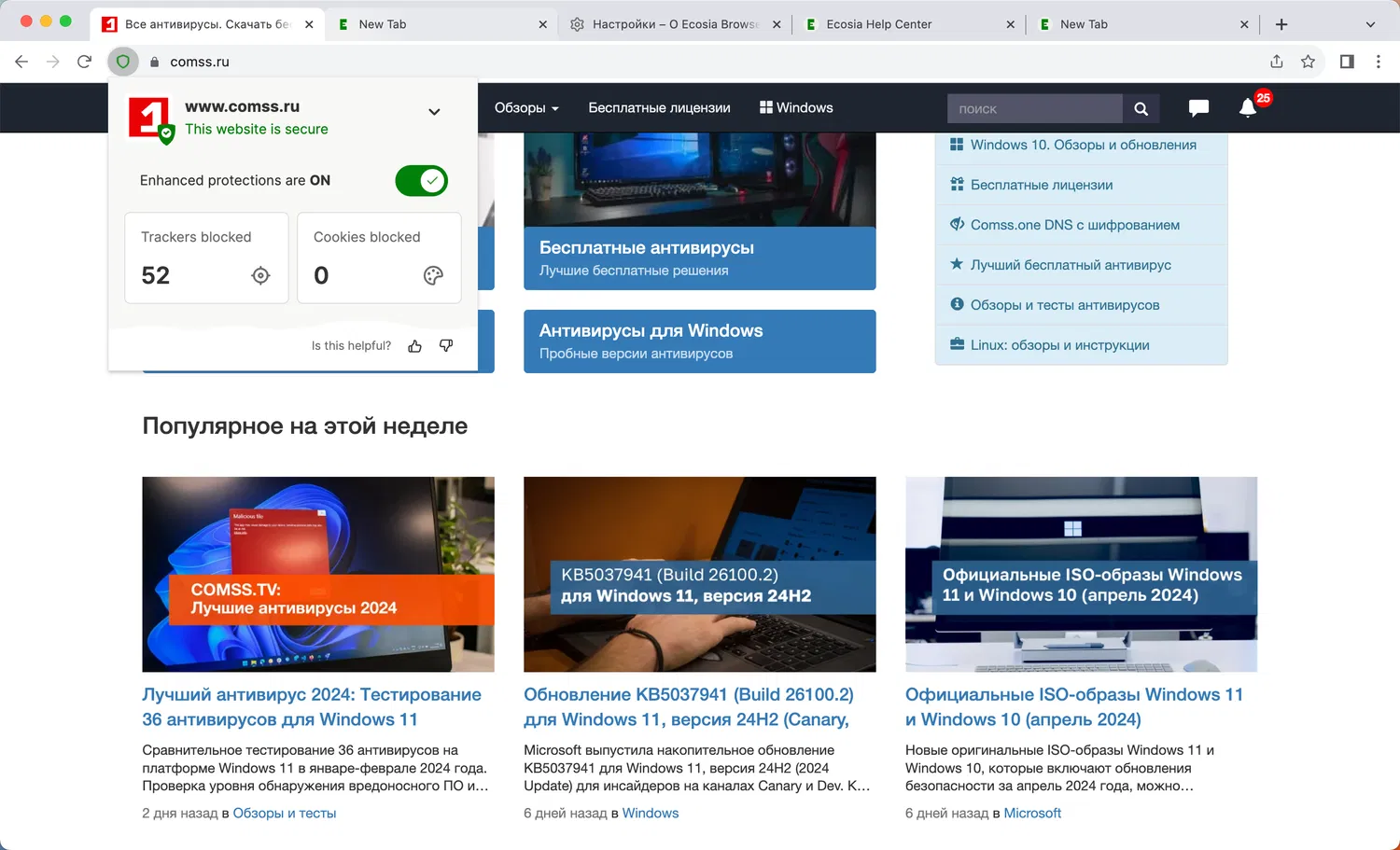Expand site details chevron in protection popup

434,112
